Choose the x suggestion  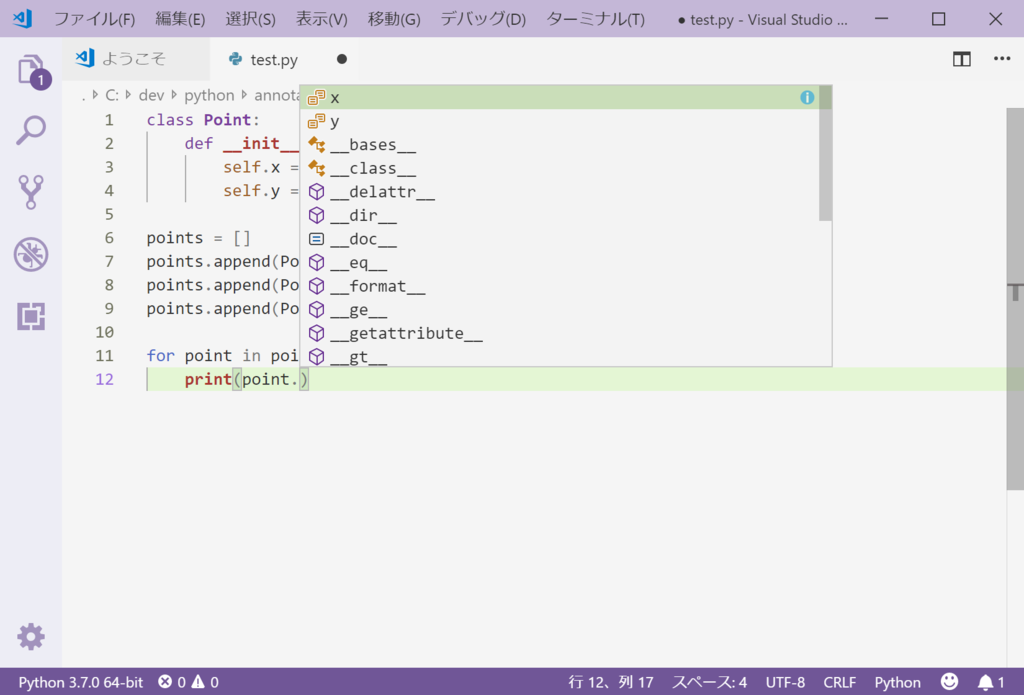click(x=560, y=97)
